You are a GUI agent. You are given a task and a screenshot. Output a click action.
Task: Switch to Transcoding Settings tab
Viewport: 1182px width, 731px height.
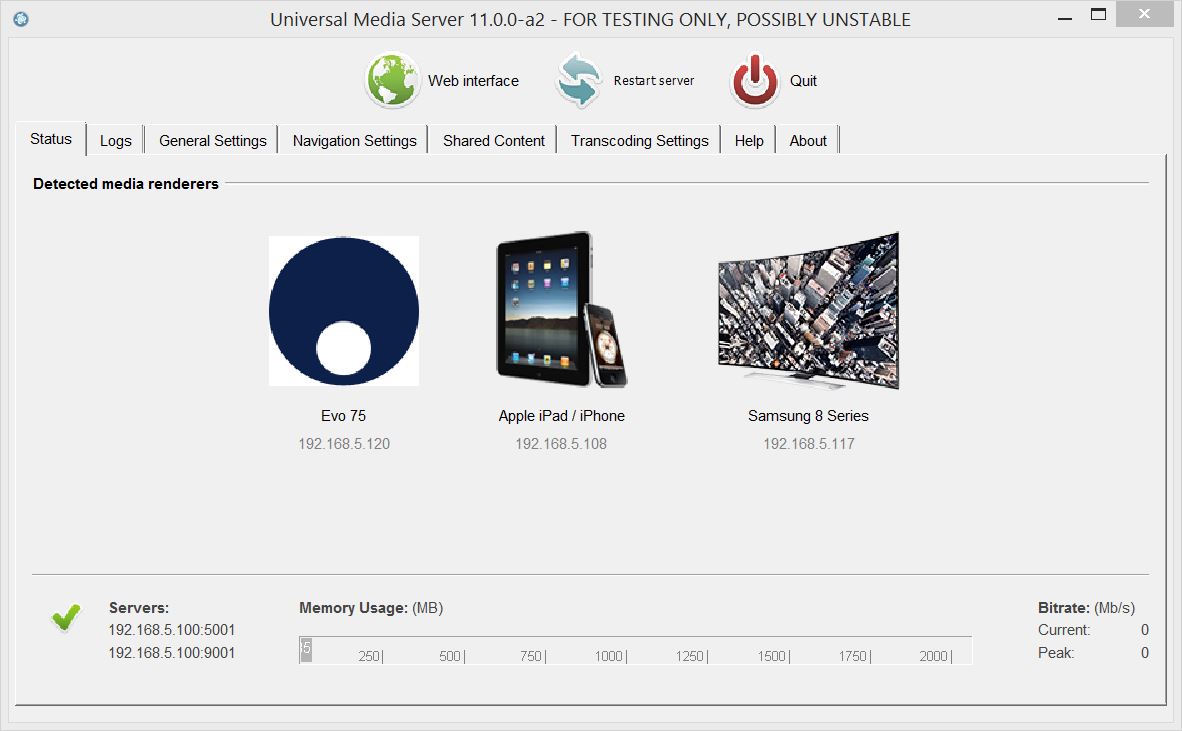[639, 140]
